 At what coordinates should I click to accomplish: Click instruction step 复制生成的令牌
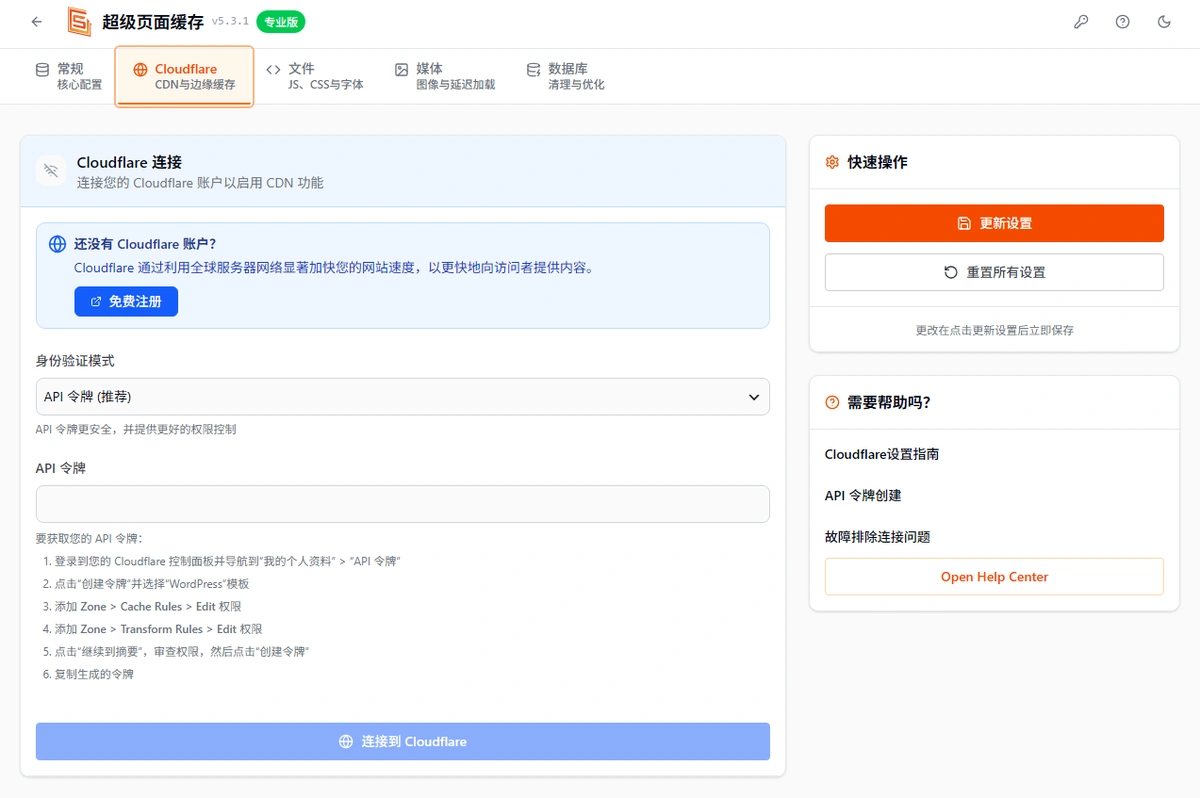[x=94, y=674]
